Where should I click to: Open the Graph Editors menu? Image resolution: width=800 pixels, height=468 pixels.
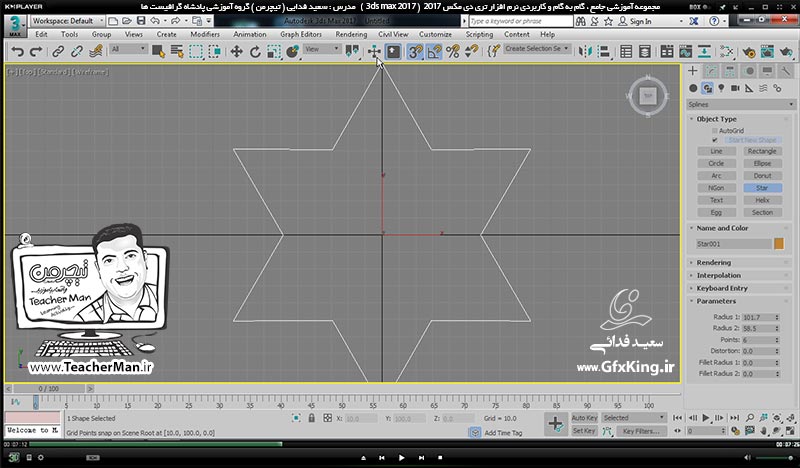pyautogui.click(x=301, y=34)
